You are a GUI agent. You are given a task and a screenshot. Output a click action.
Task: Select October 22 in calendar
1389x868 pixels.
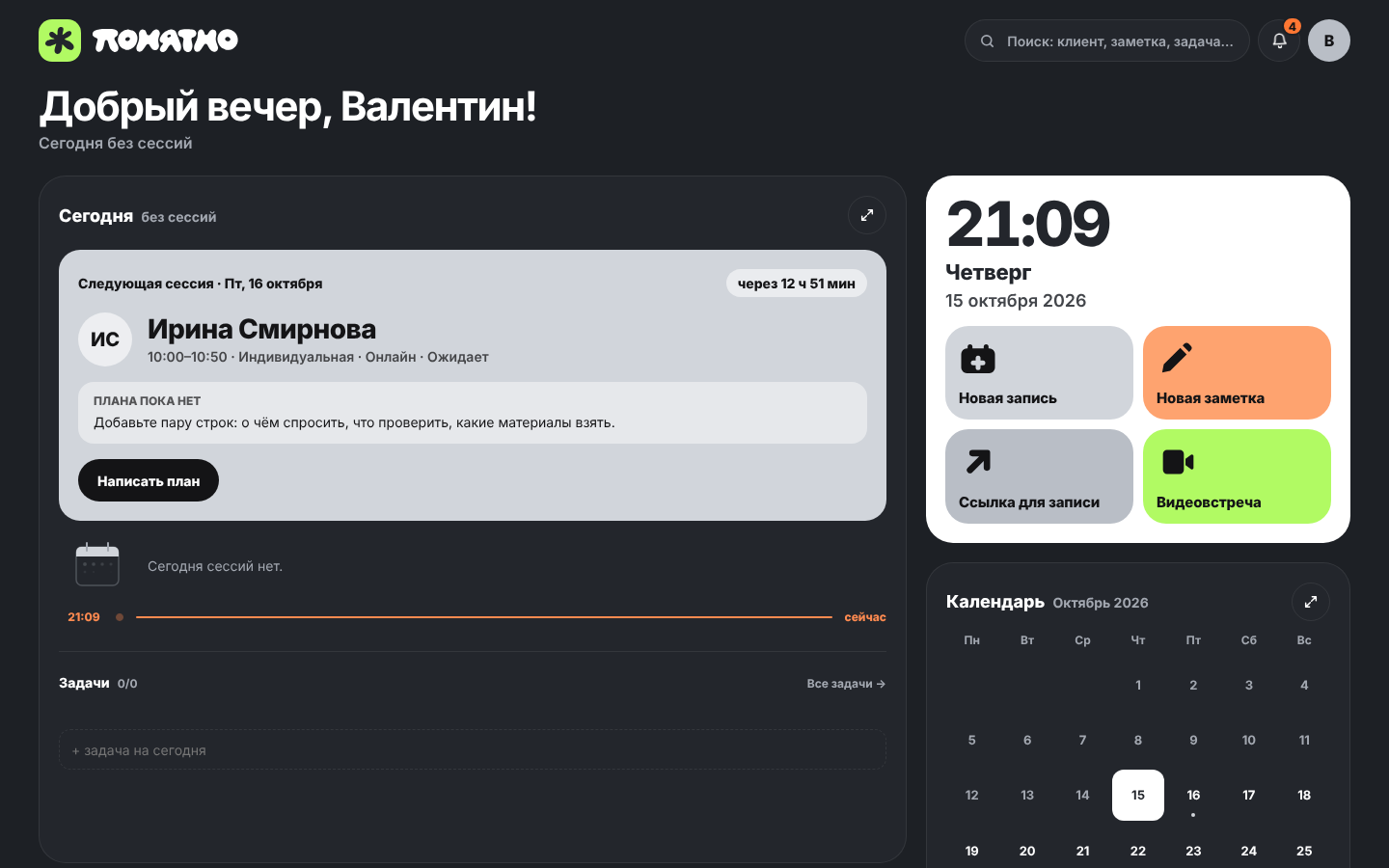(x=1138, y=851)
